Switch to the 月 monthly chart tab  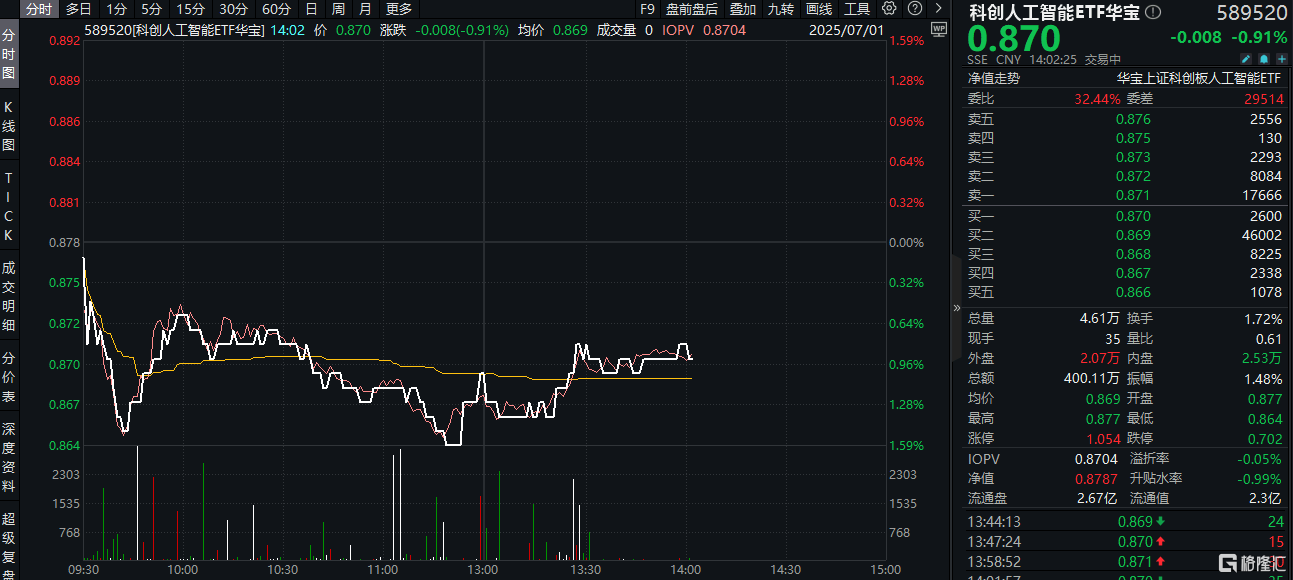point(366,9)
